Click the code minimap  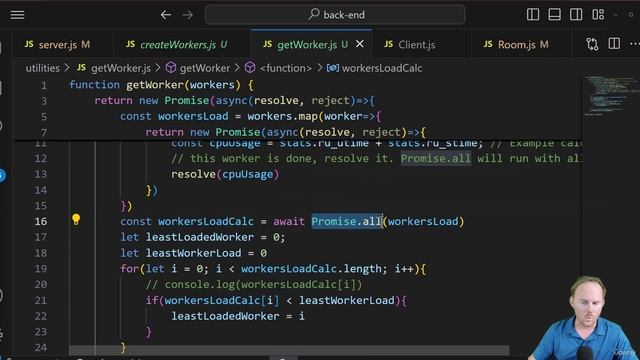[x=611, y=96]
